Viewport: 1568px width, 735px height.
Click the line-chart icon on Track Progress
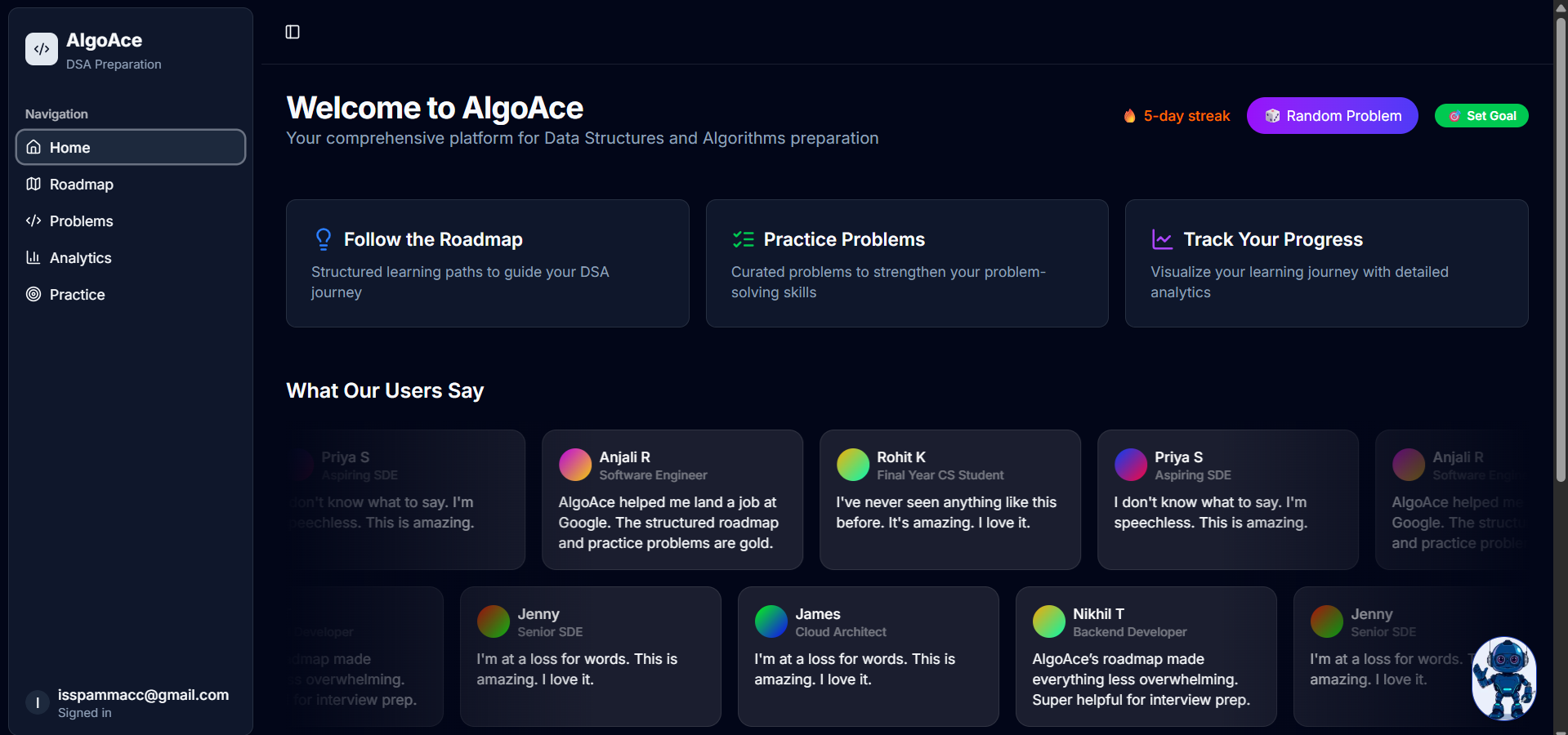tap(1162, 239)
